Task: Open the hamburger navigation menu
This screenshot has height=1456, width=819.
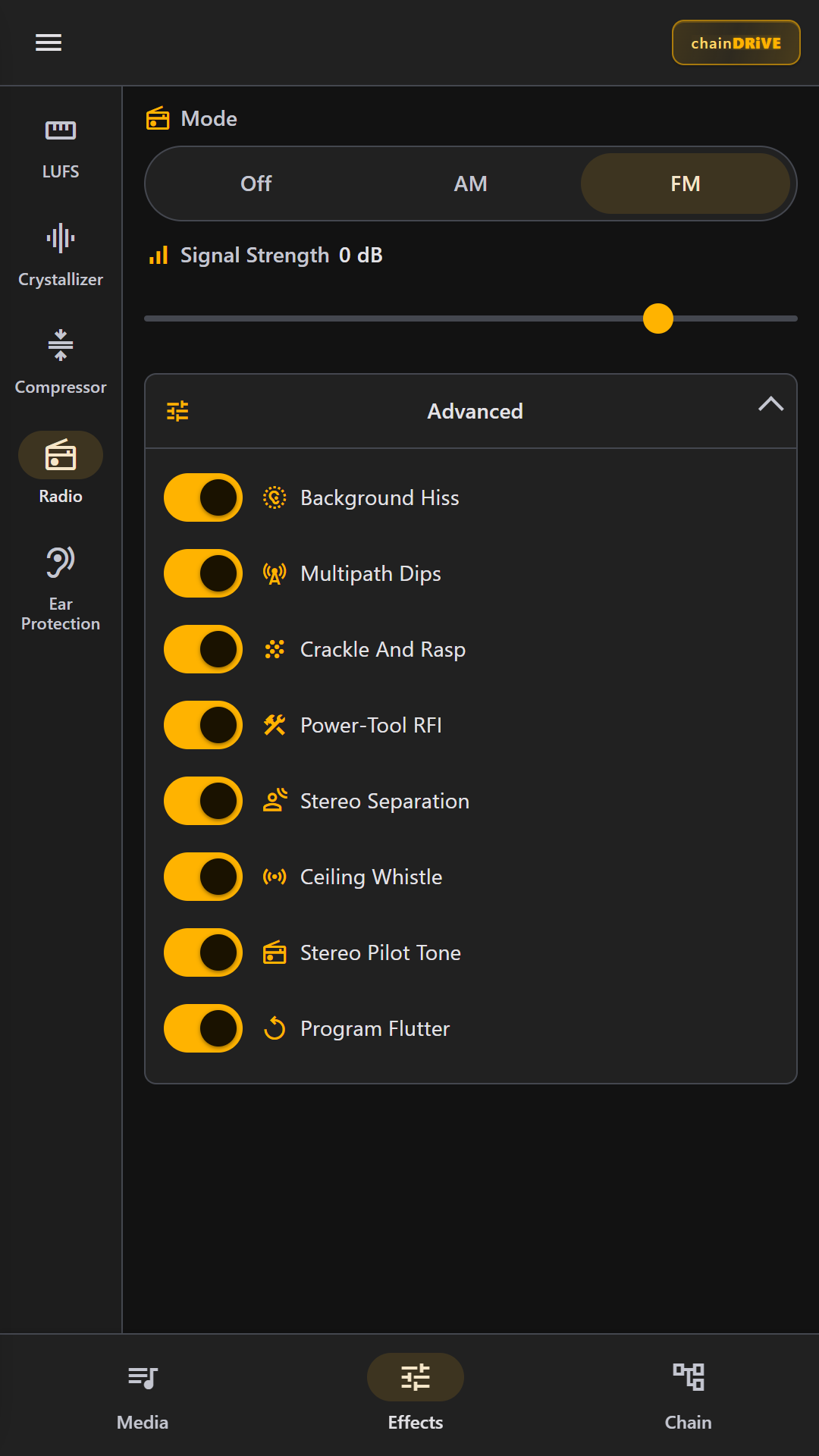Action: 49,42
